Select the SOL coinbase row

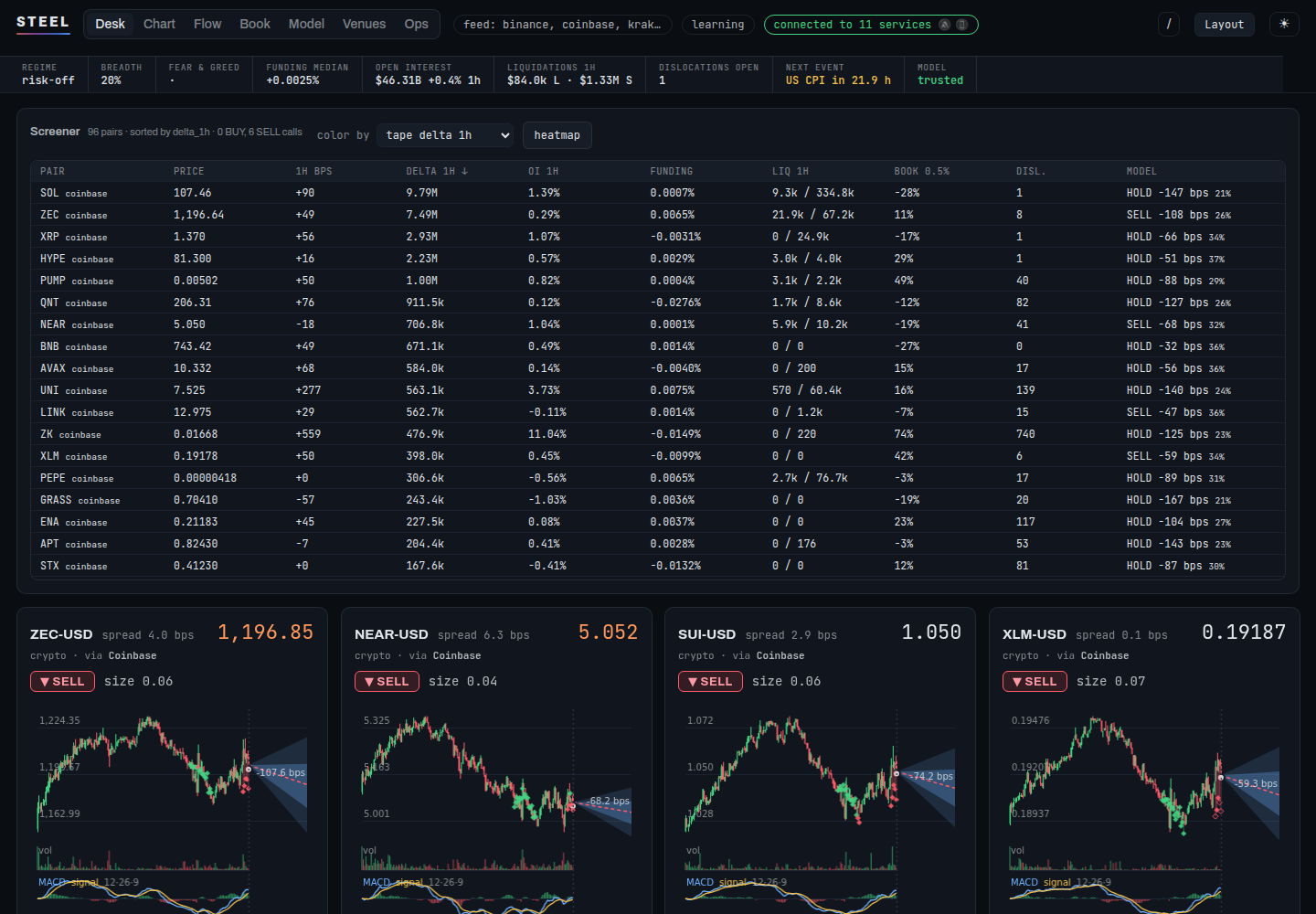coord(658,193)
